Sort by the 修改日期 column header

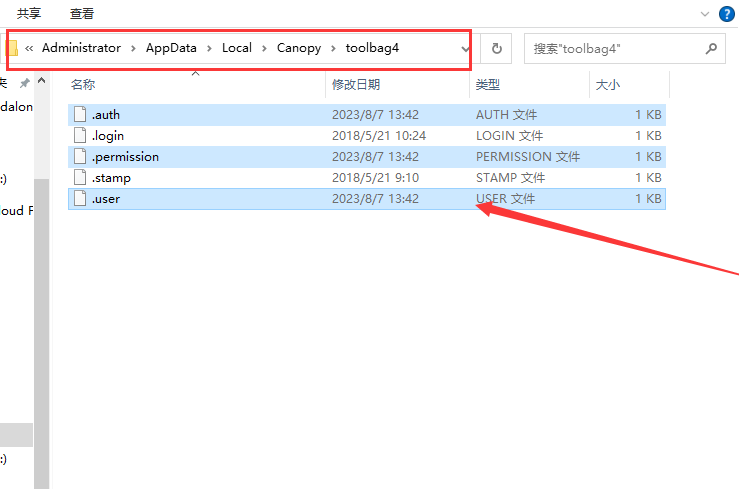click(356, 84)
